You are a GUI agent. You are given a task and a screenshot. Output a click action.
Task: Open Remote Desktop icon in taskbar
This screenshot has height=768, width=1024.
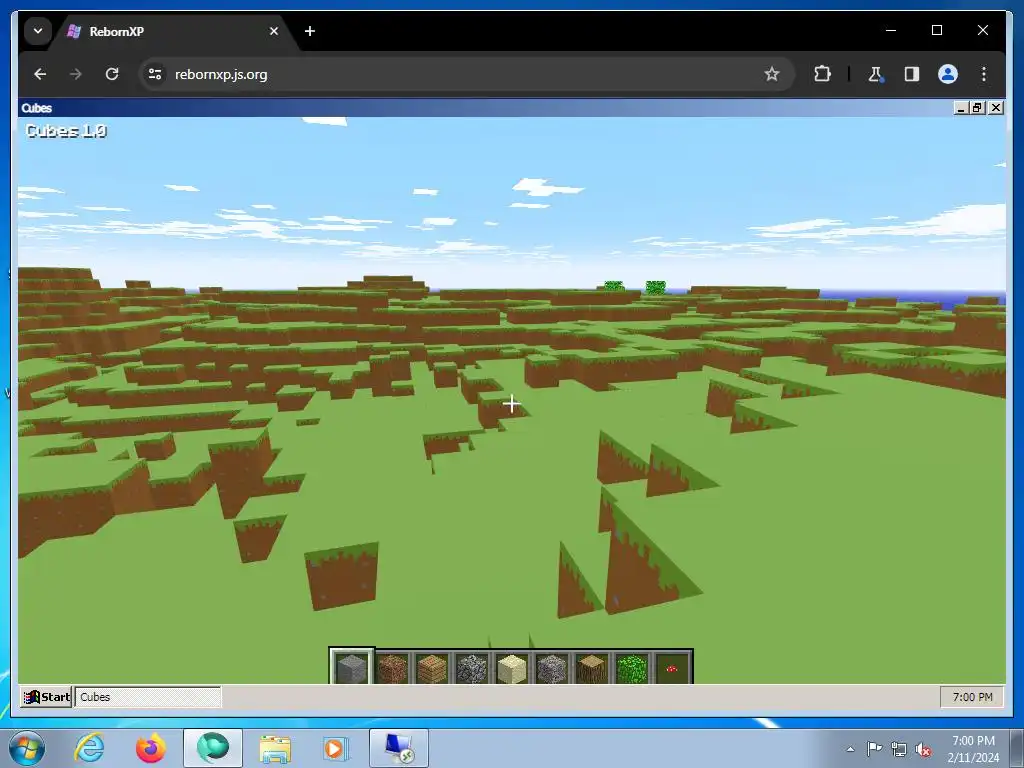[x=399, y=748]
